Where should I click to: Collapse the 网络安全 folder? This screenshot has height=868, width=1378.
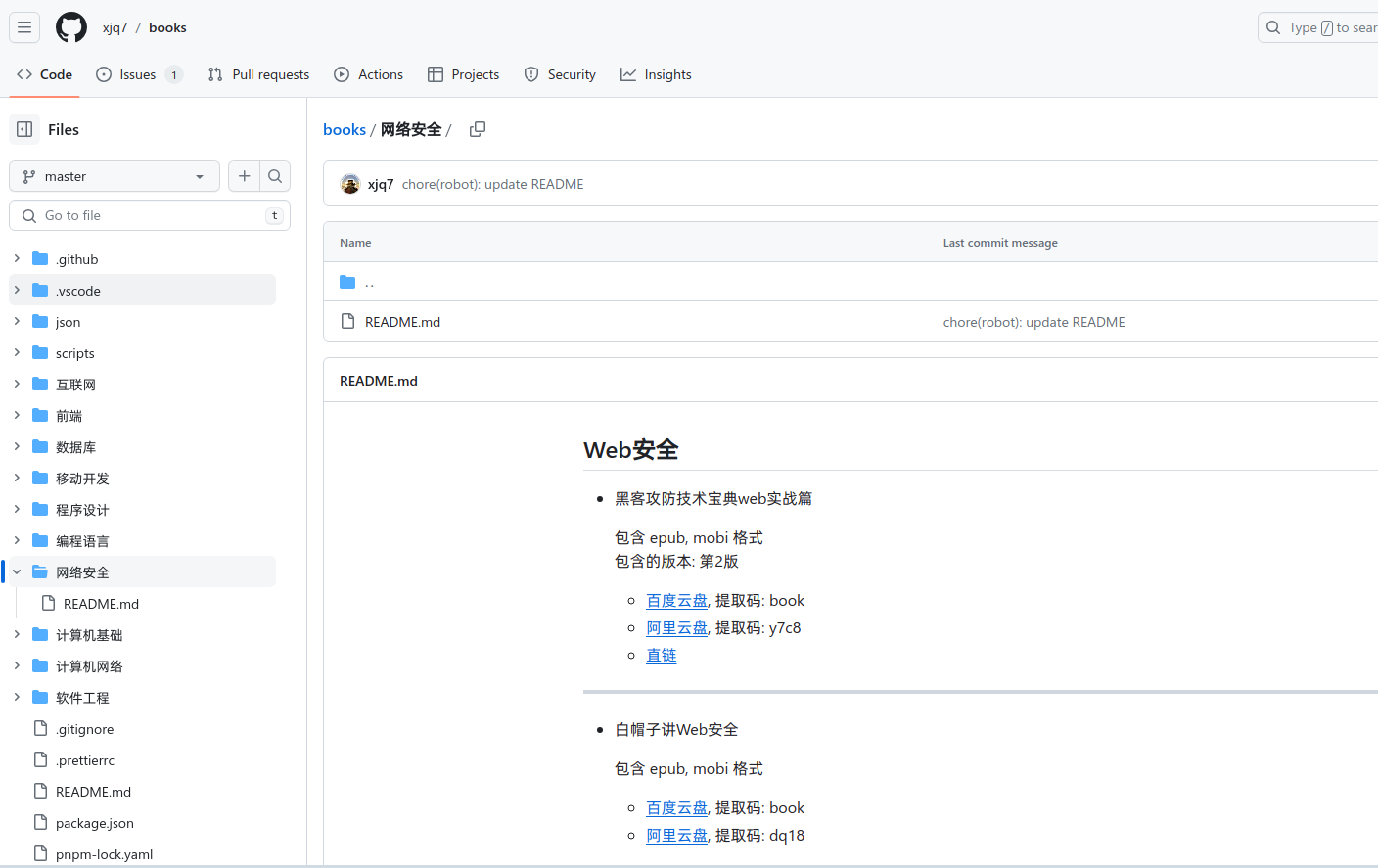click(x=17, y=572)
